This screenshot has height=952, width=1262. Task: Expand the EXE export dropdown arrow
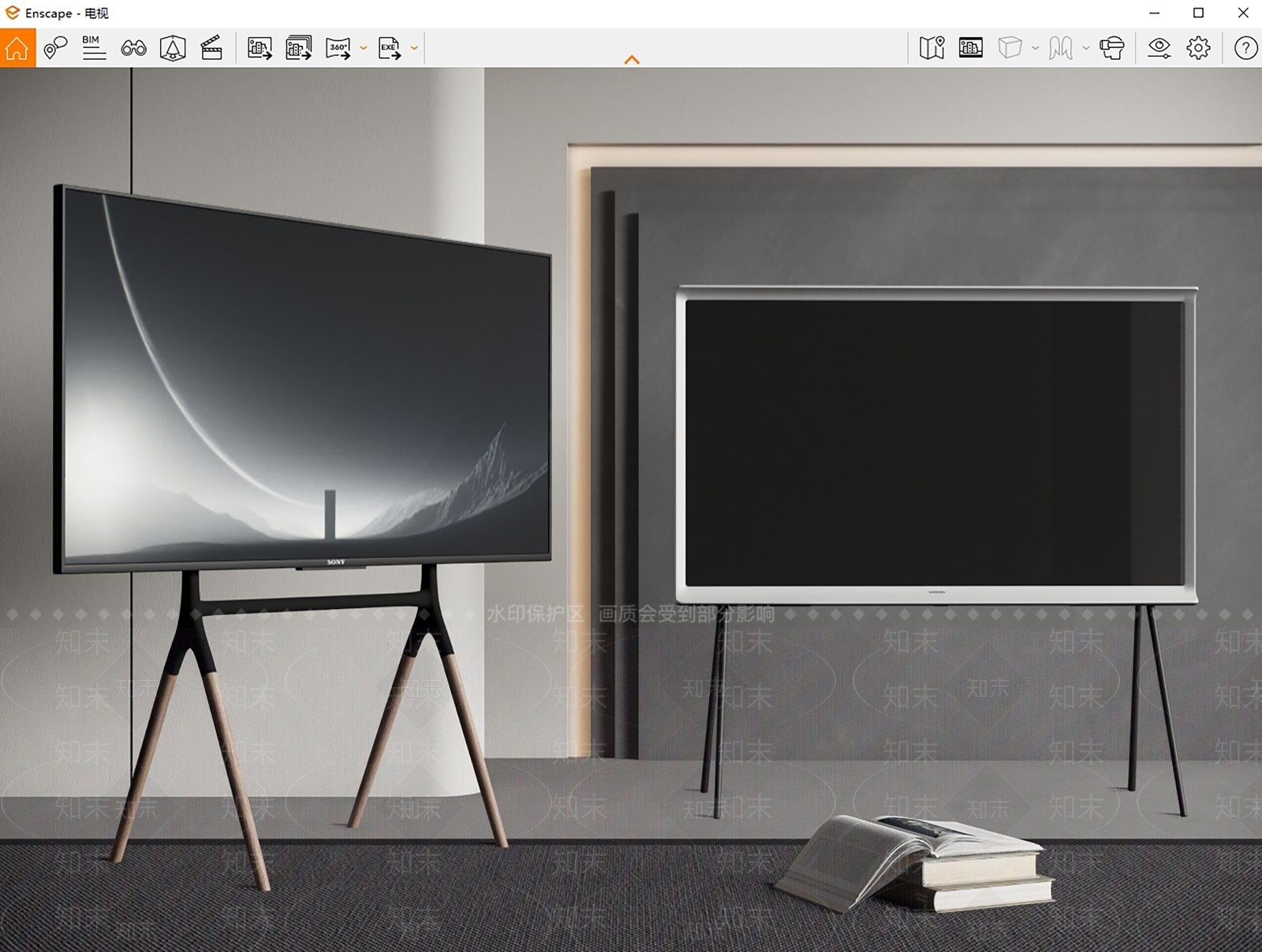pos(414,48)
